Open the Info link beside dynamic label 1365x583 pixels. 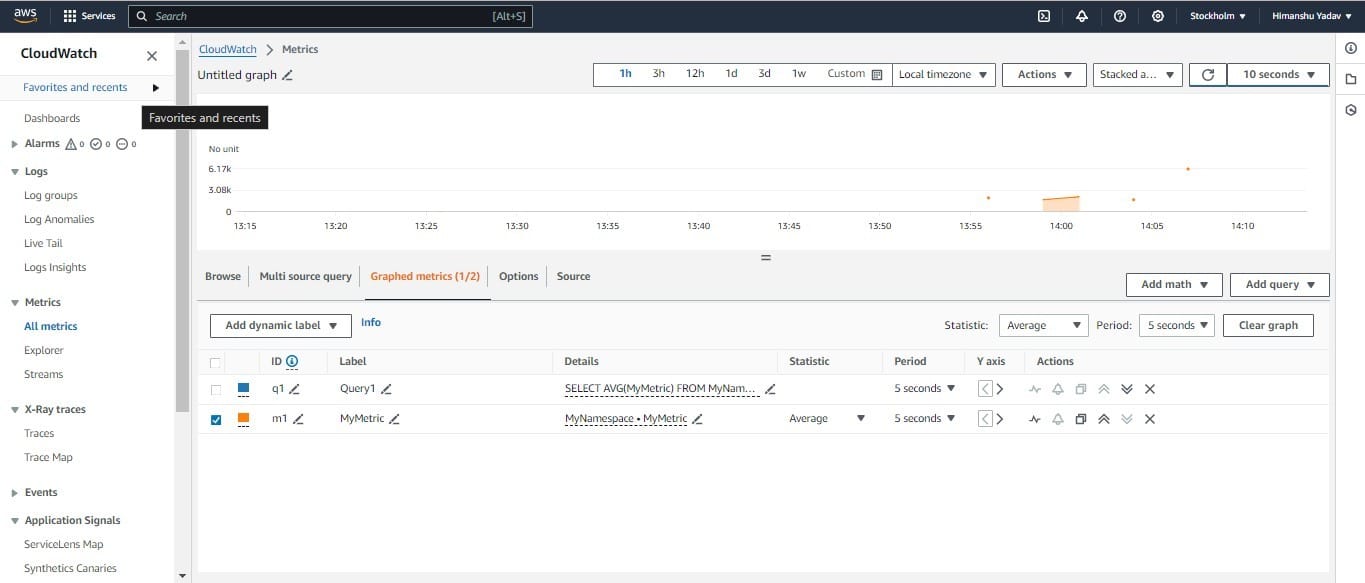[371, 323]
